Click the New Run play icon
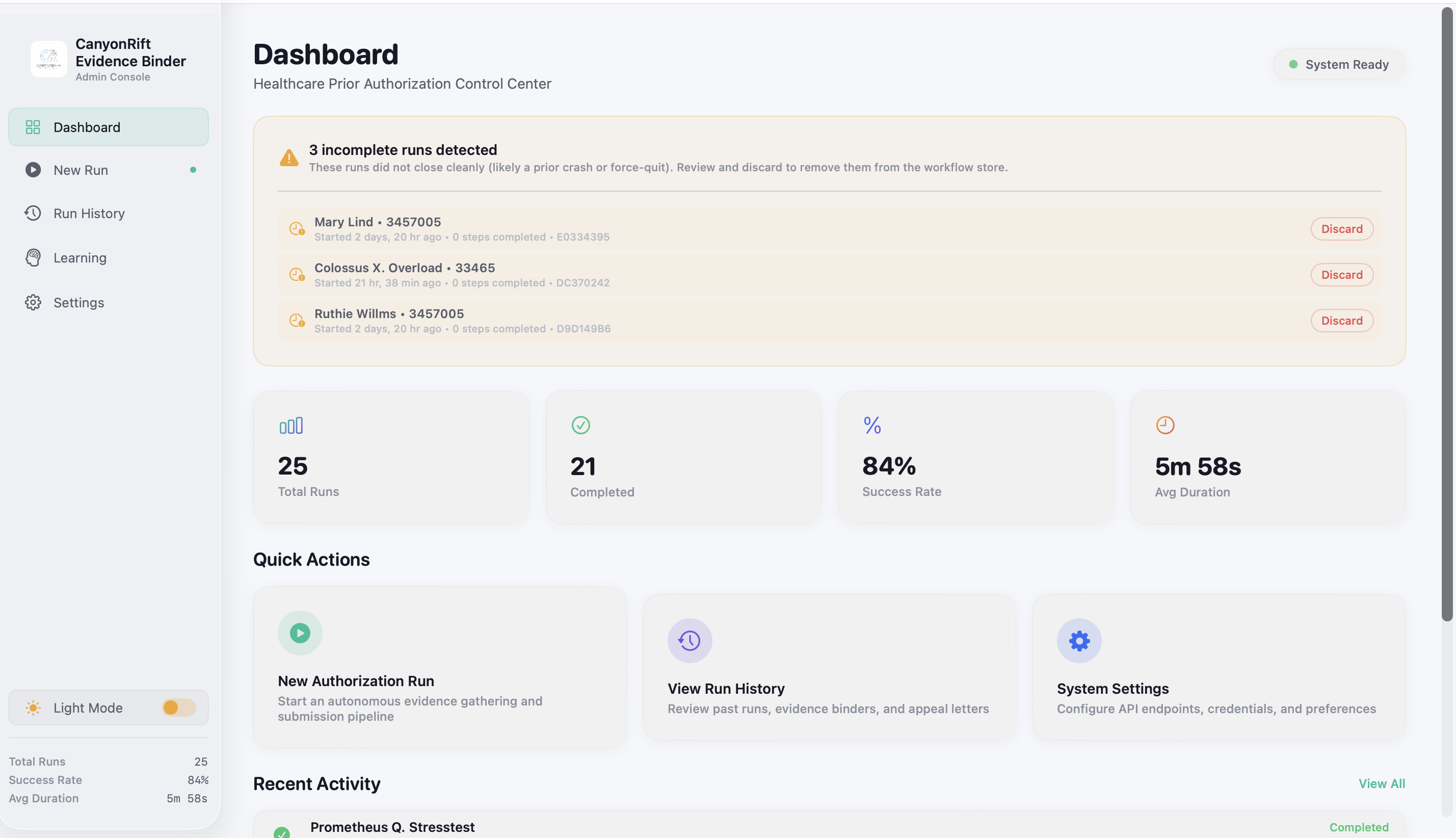1456x838 pixels. (x=33, y=170)
